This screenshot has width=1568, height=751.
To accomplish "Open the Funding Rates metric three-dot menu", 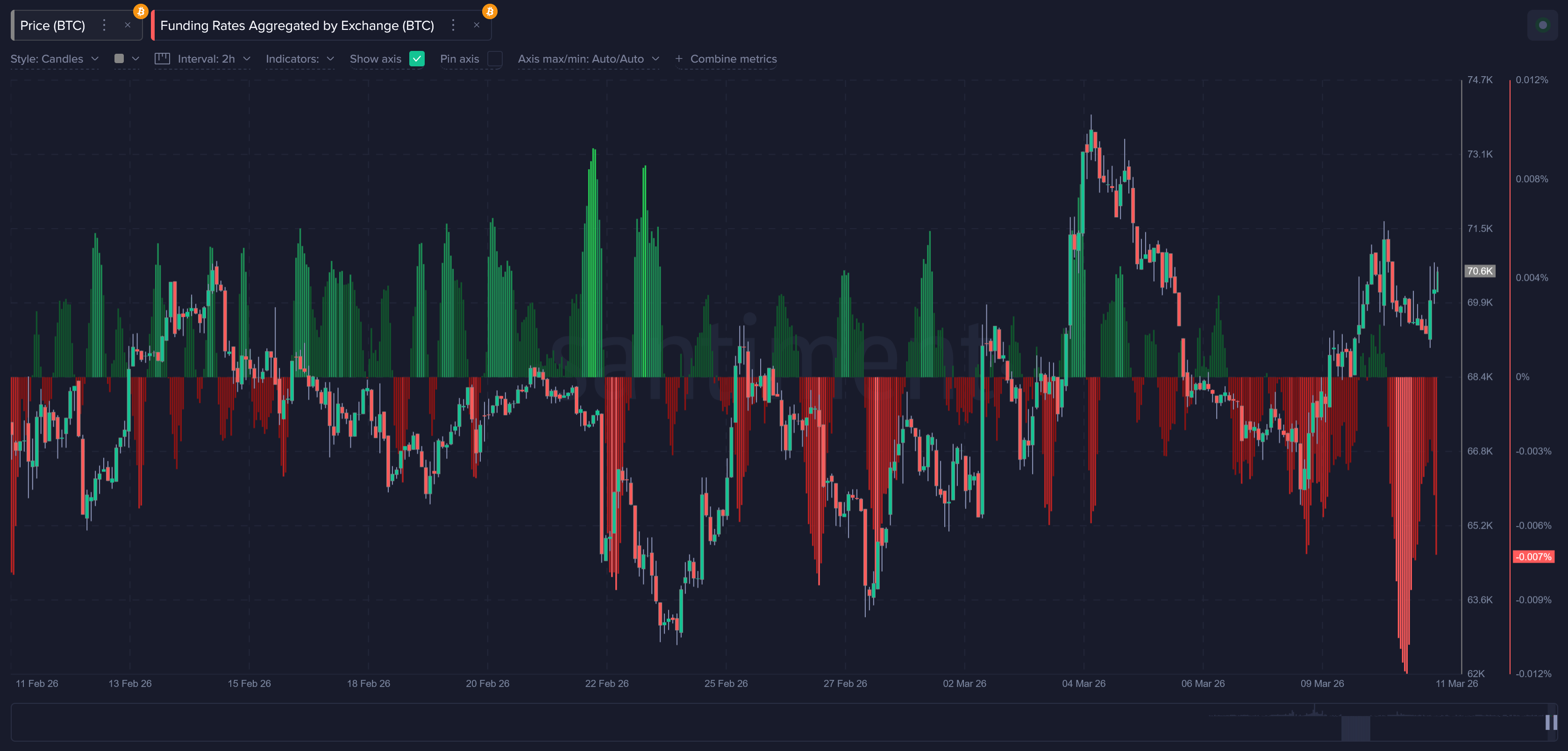I will (453, 25).
